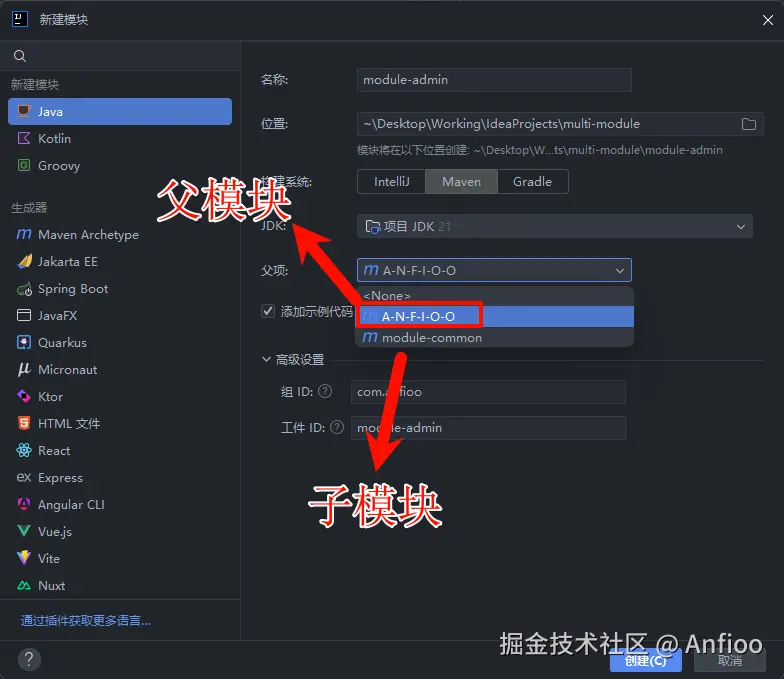This screenshot has height=679, width=784.
Task: Choose the Jakarta EE icon
Action: [x=24, y=262]
